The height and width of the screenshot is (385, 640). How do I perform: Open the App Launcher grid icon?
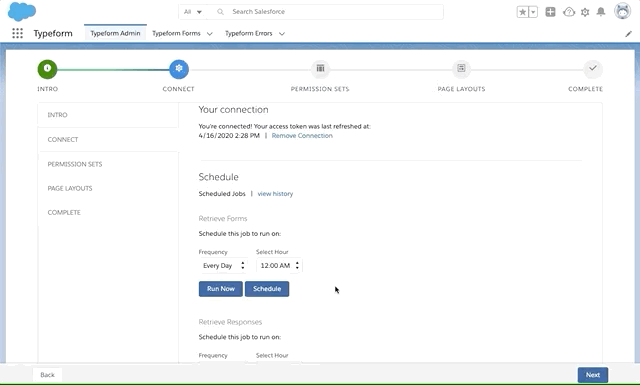[18, 33]
